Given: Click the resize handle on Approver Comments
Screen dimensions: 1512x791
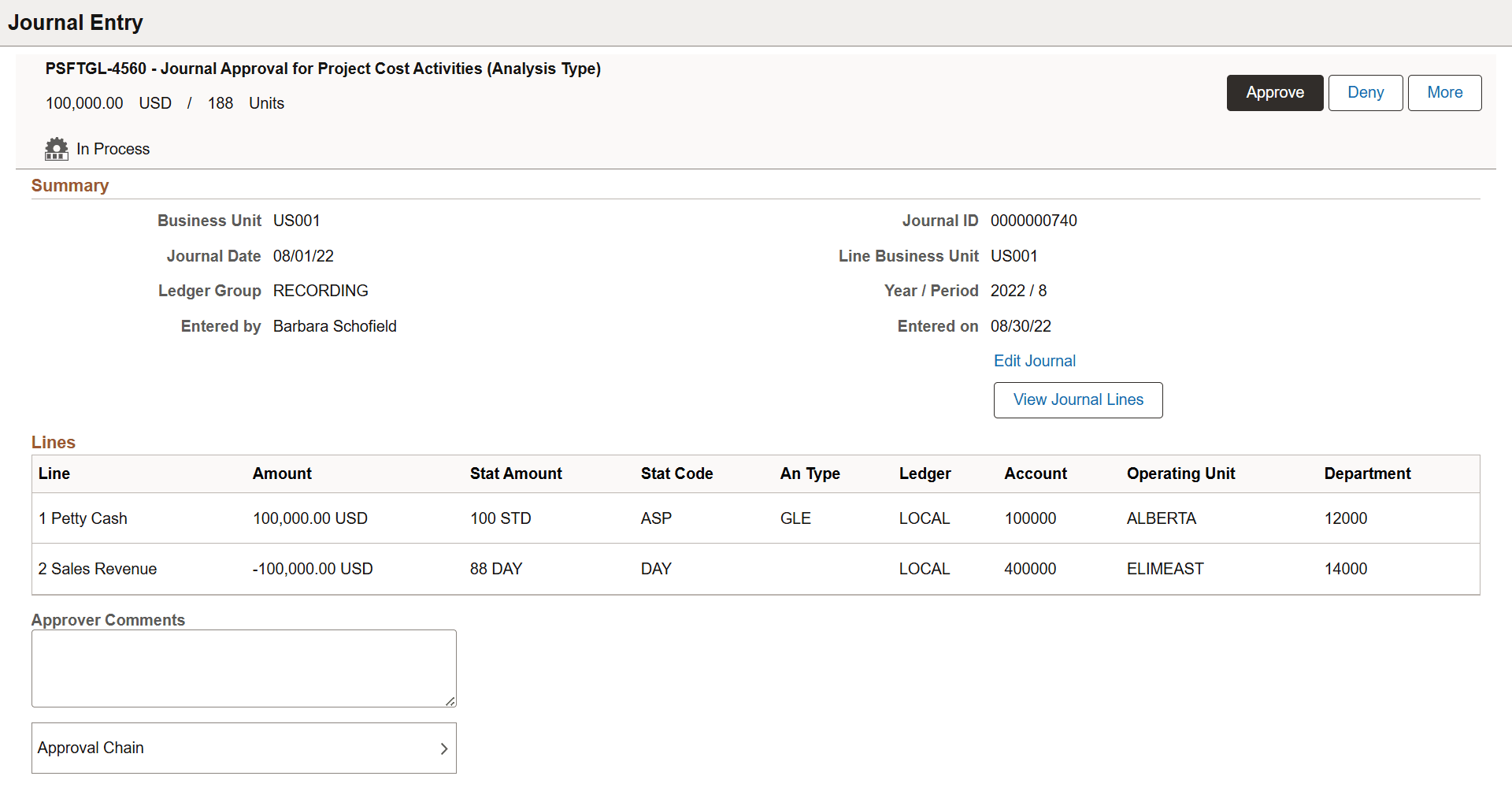Looking at the screenshot, I should click(450, 701).
